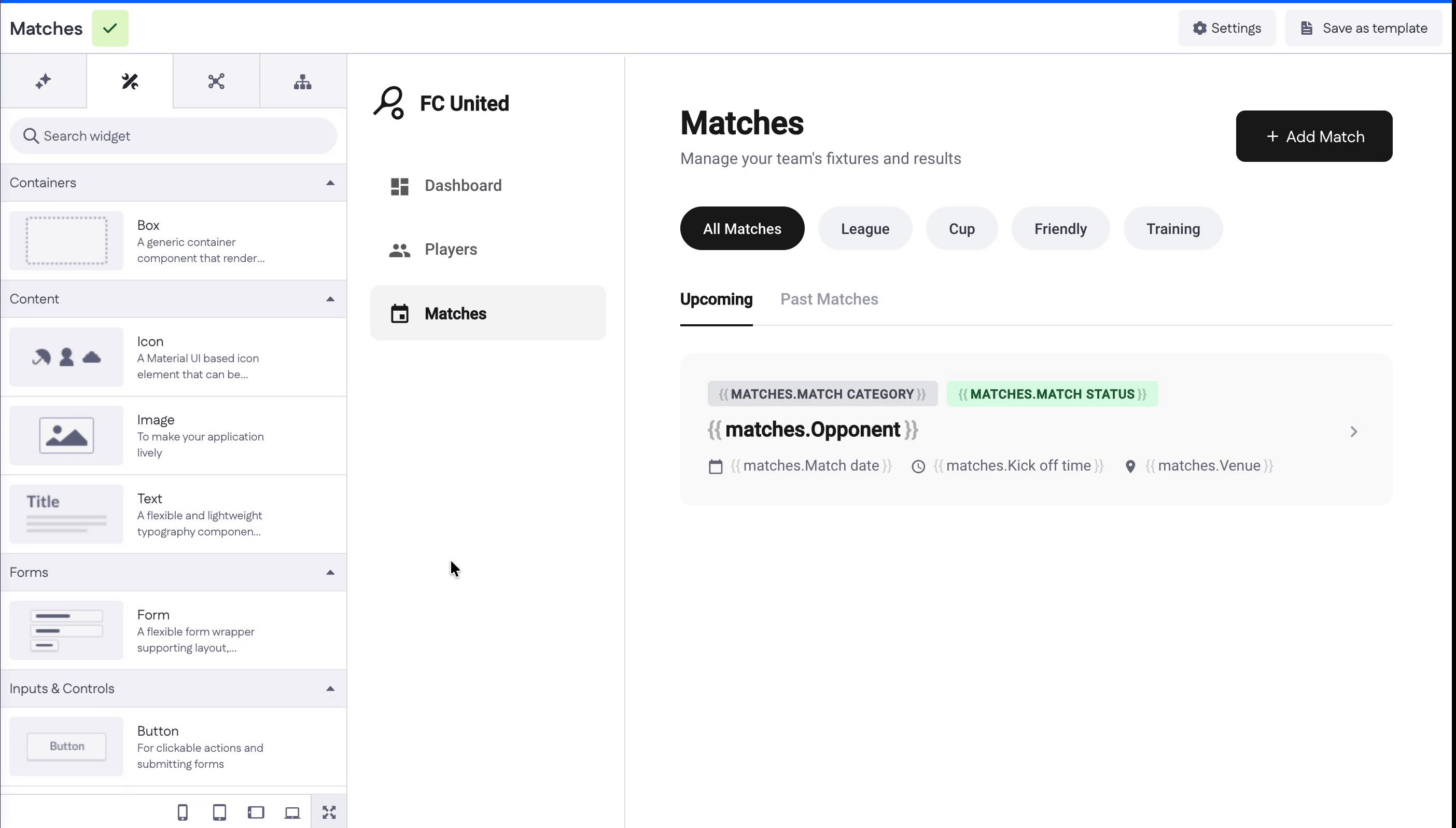The width and height of the screenshot is (1456, 828).
Task: Open the AI sparkle panel tab
Action: click(x=43, y=81)
